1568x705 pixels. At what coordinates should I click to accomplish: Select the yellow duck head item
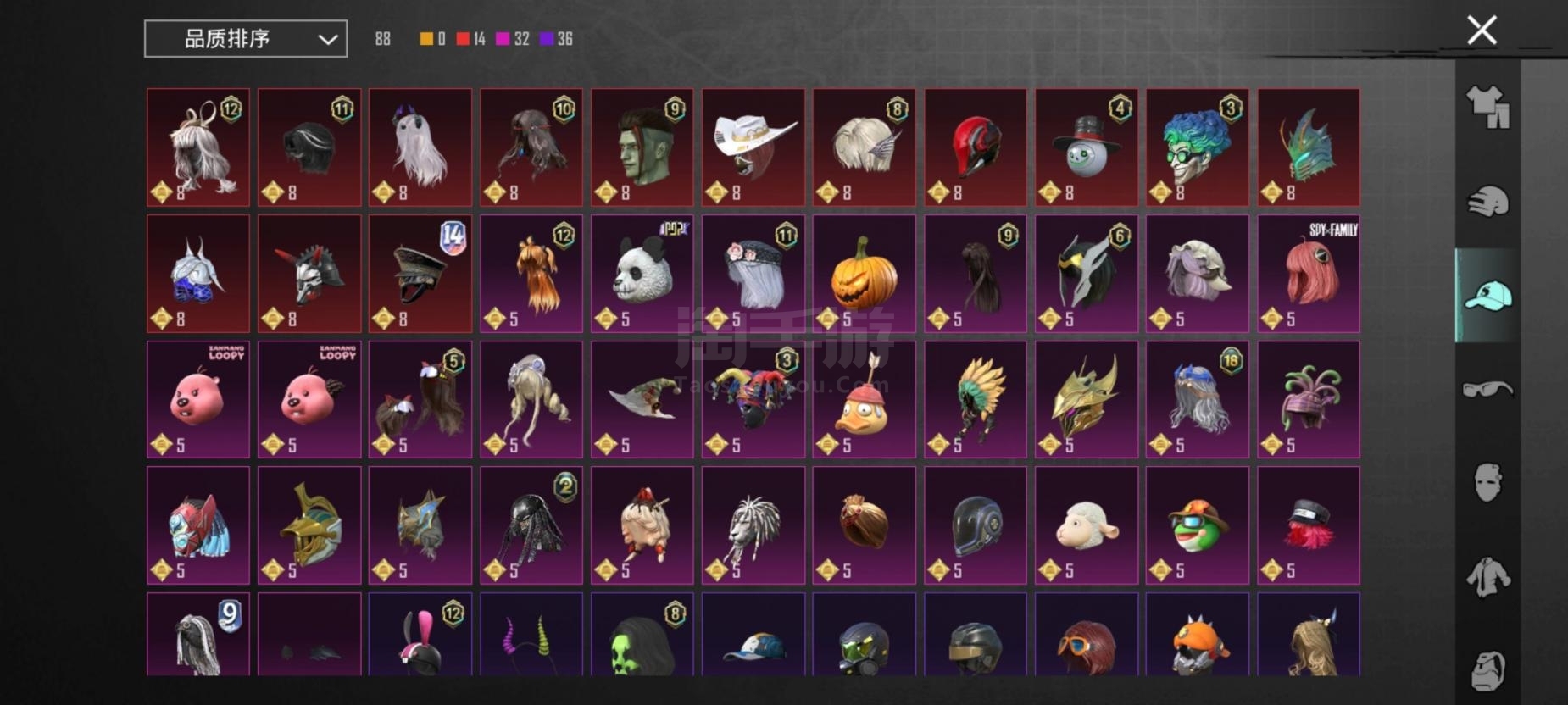tap(864, 399)
